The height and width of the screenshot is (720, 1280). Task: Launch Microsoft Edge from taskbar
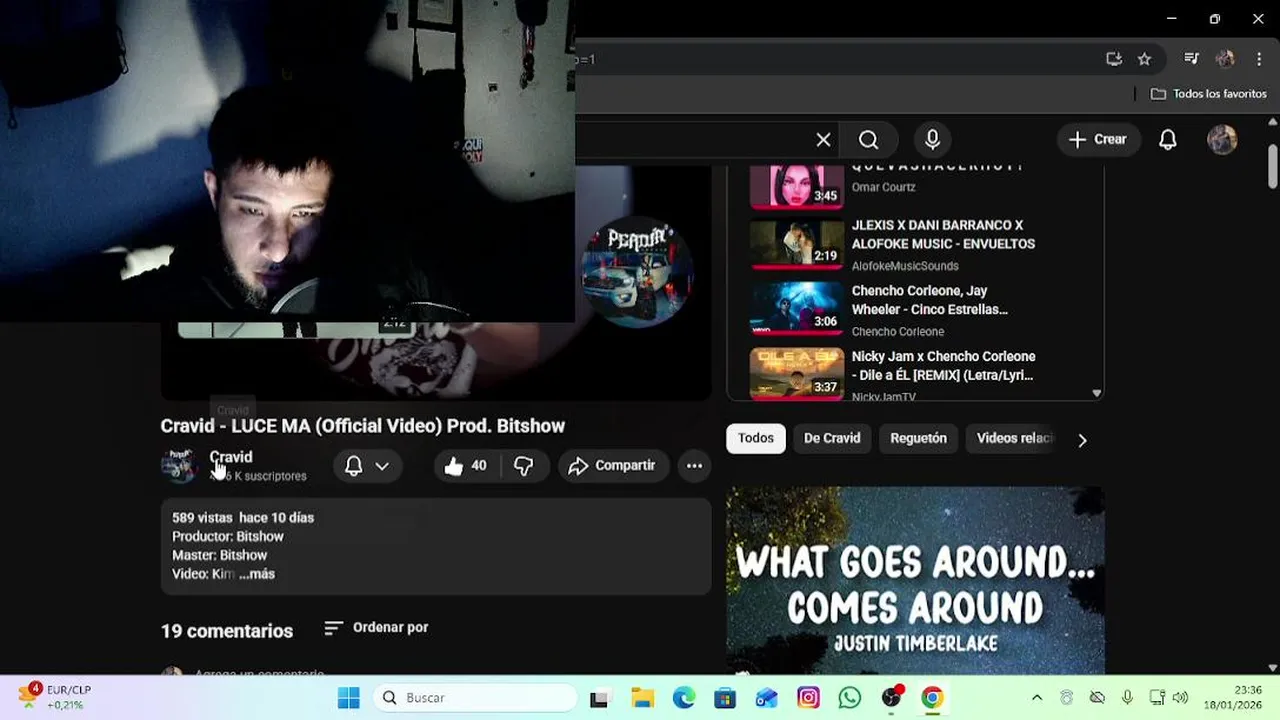coord(683,698)
